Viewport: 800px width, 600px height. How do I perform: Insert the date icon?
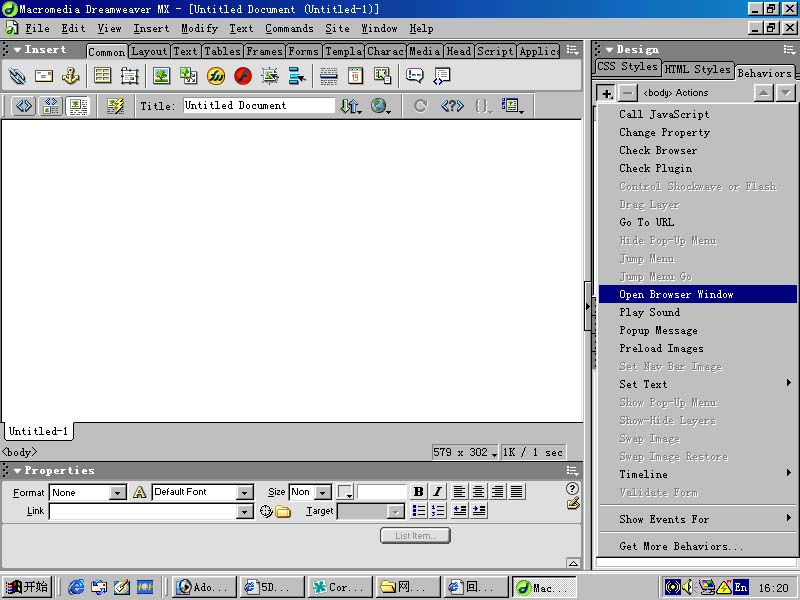pos(356,76)
